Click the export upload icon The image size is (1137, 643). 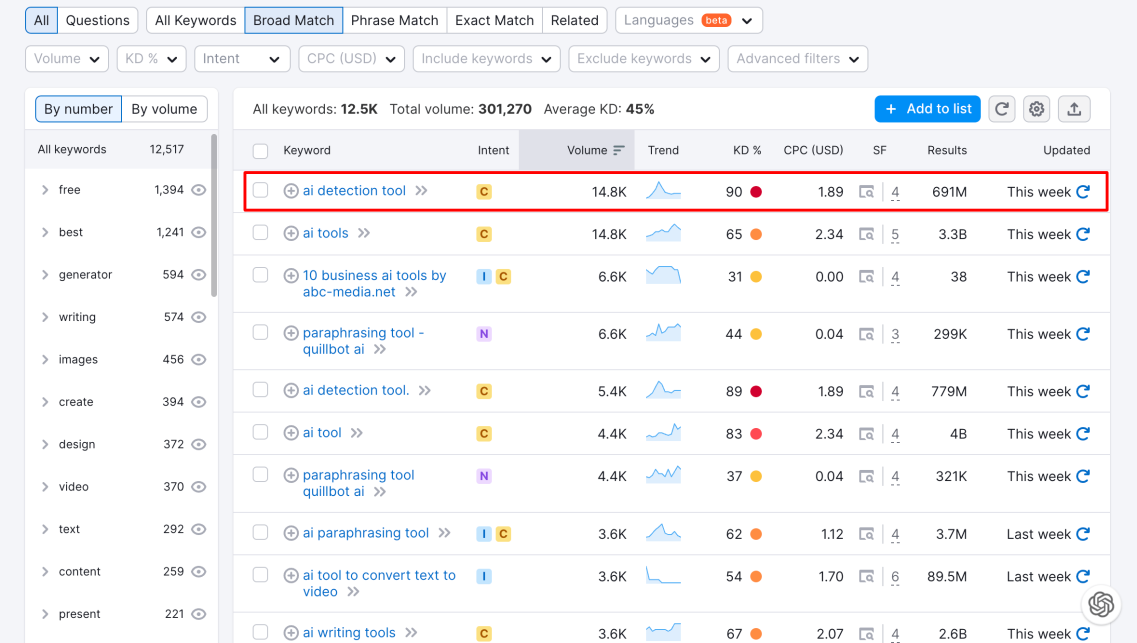(1074, 109)
